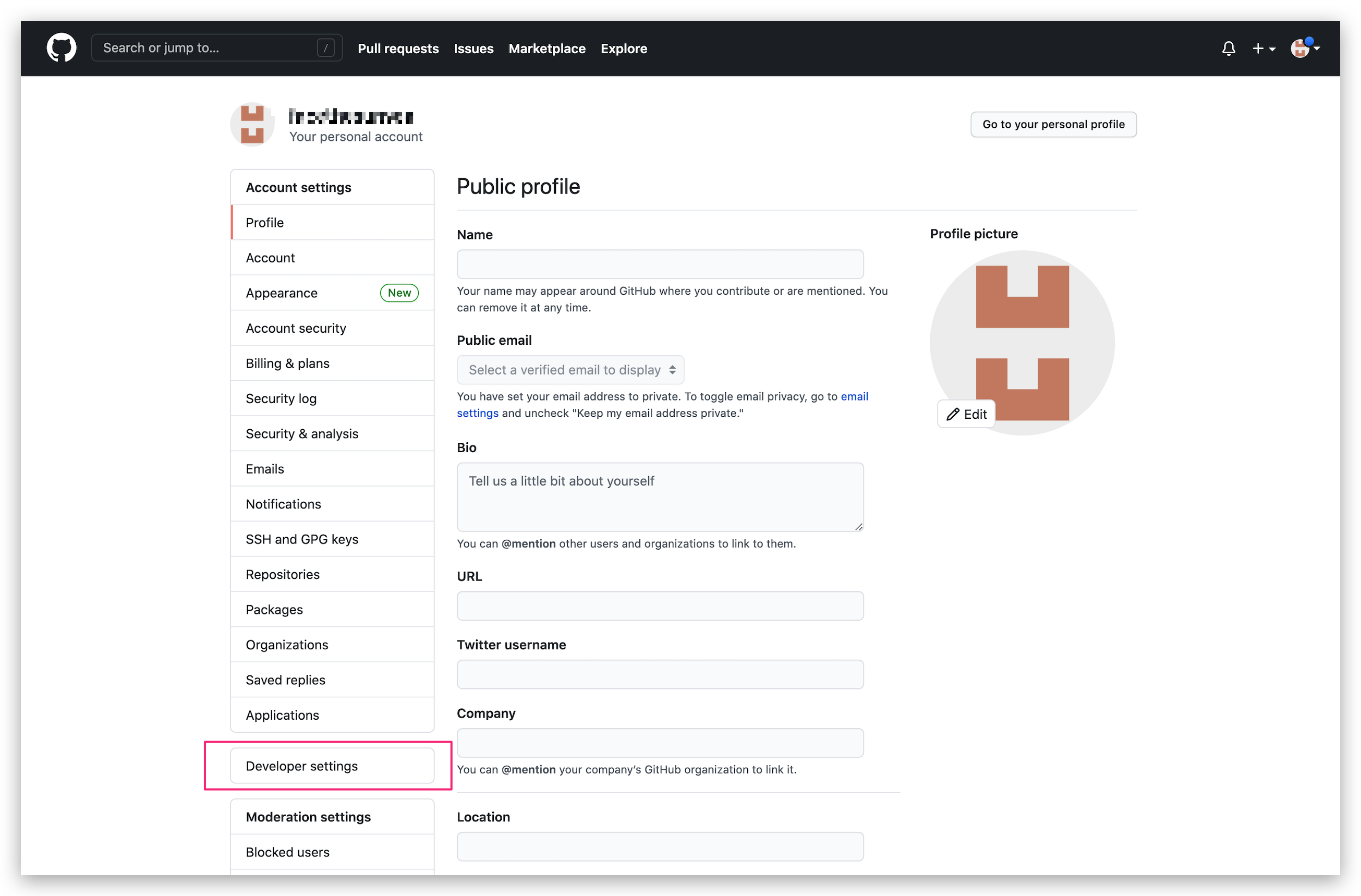
Task: Open SSH and GPG keys settings
Action: 302,539
